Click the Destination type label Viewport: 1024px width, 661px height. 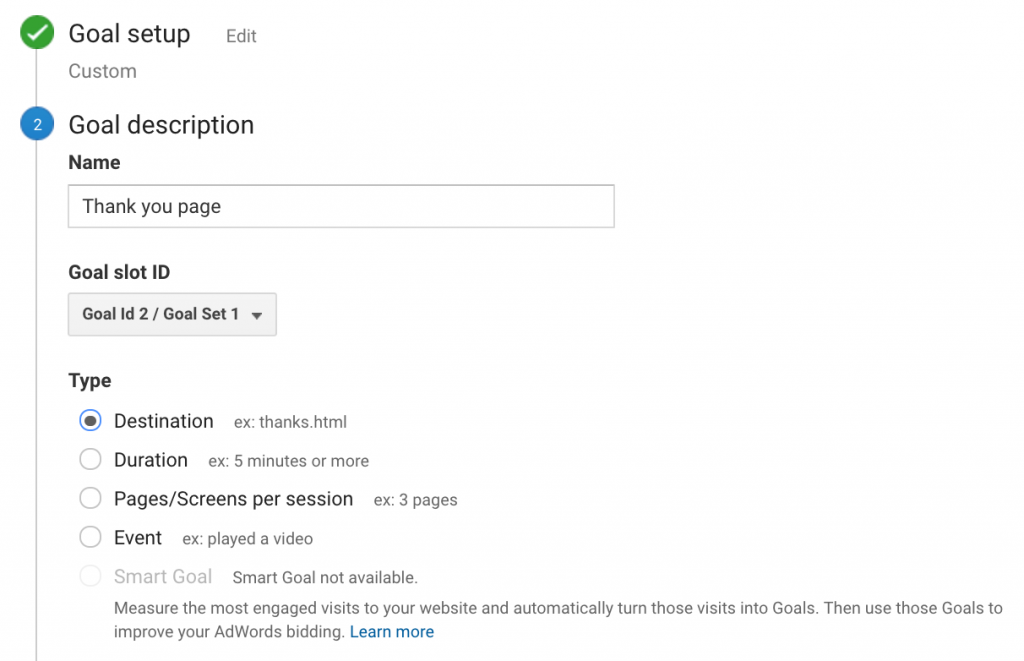click(164, 421)
